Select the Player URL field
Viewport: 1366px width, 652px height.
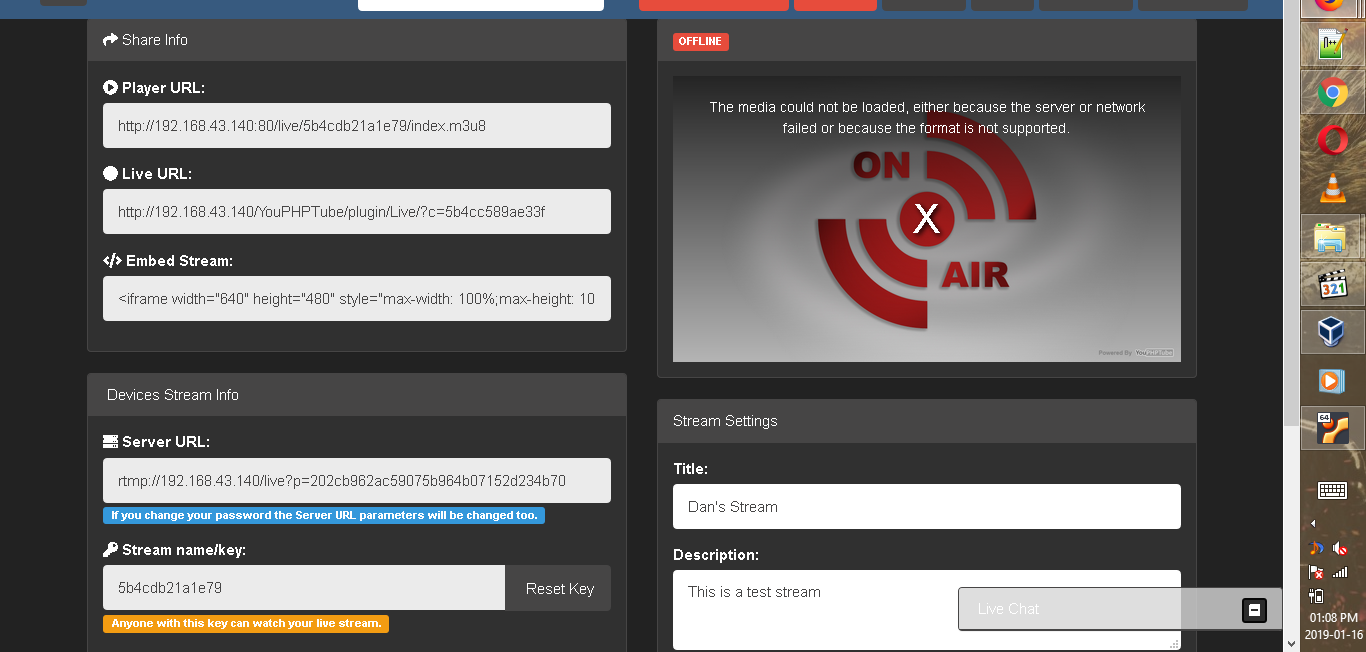click(x=357, y=126)
